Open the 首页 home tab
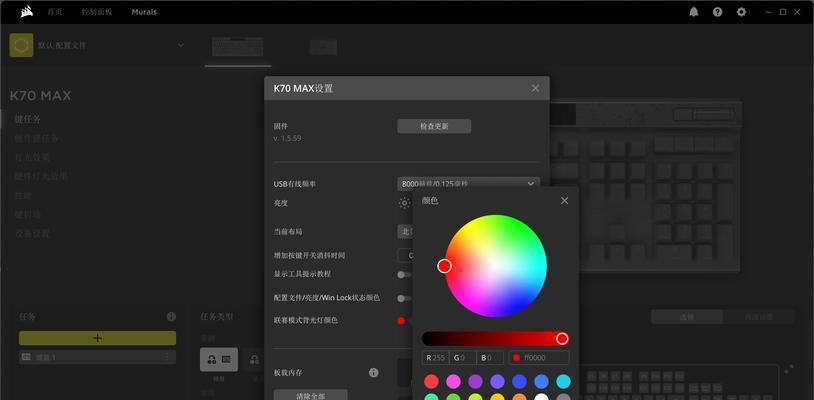 point(55,12)
